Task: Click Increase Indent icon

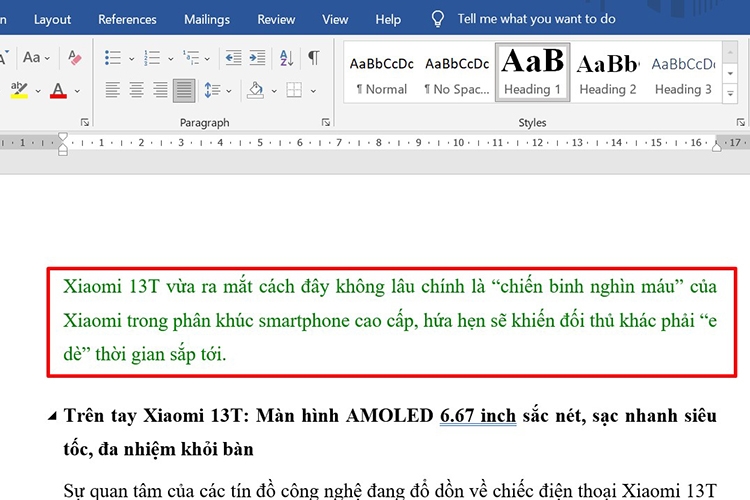Action: (257, 58)
